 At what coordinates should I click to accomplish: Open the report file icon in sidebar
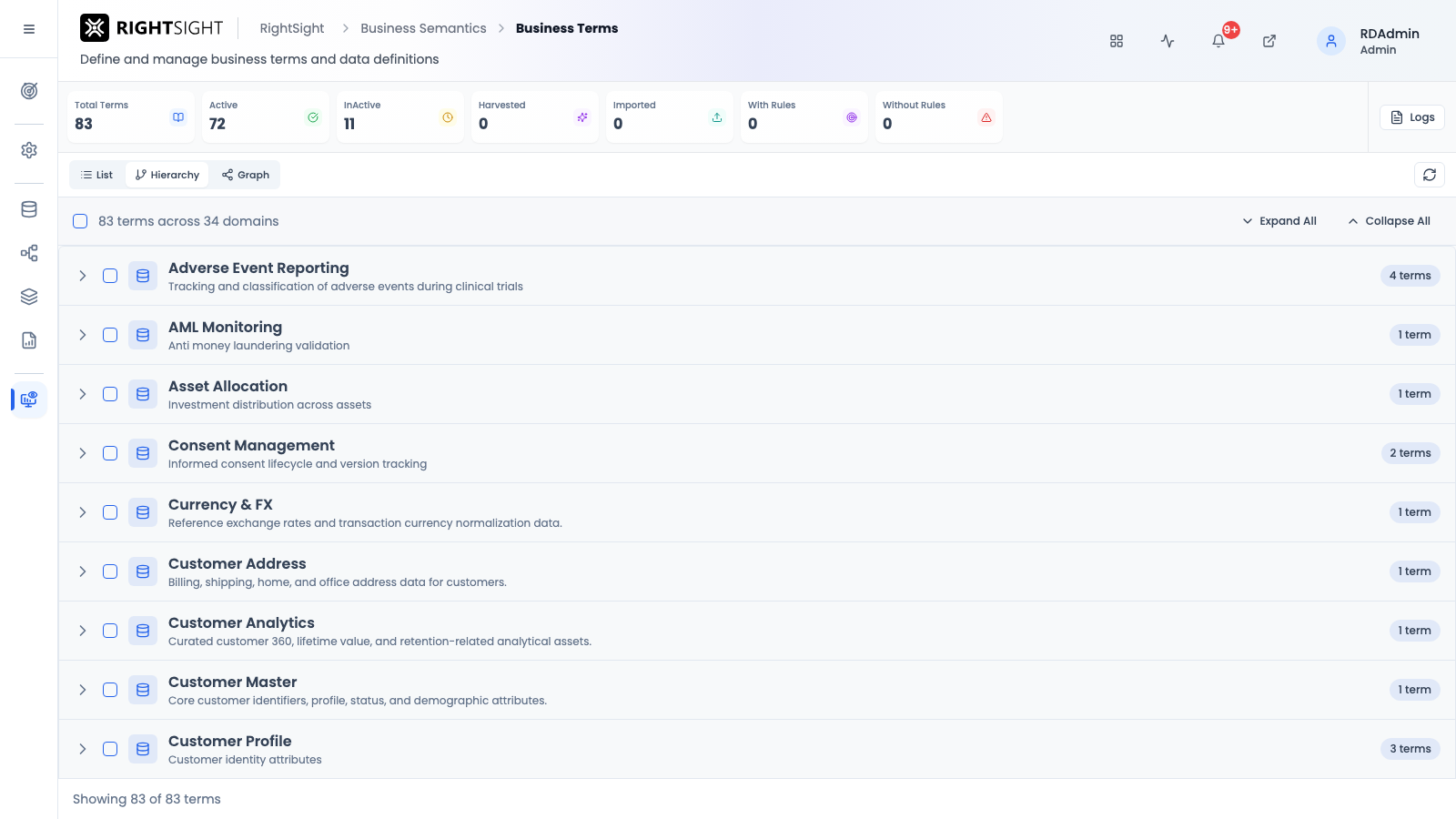29,340
